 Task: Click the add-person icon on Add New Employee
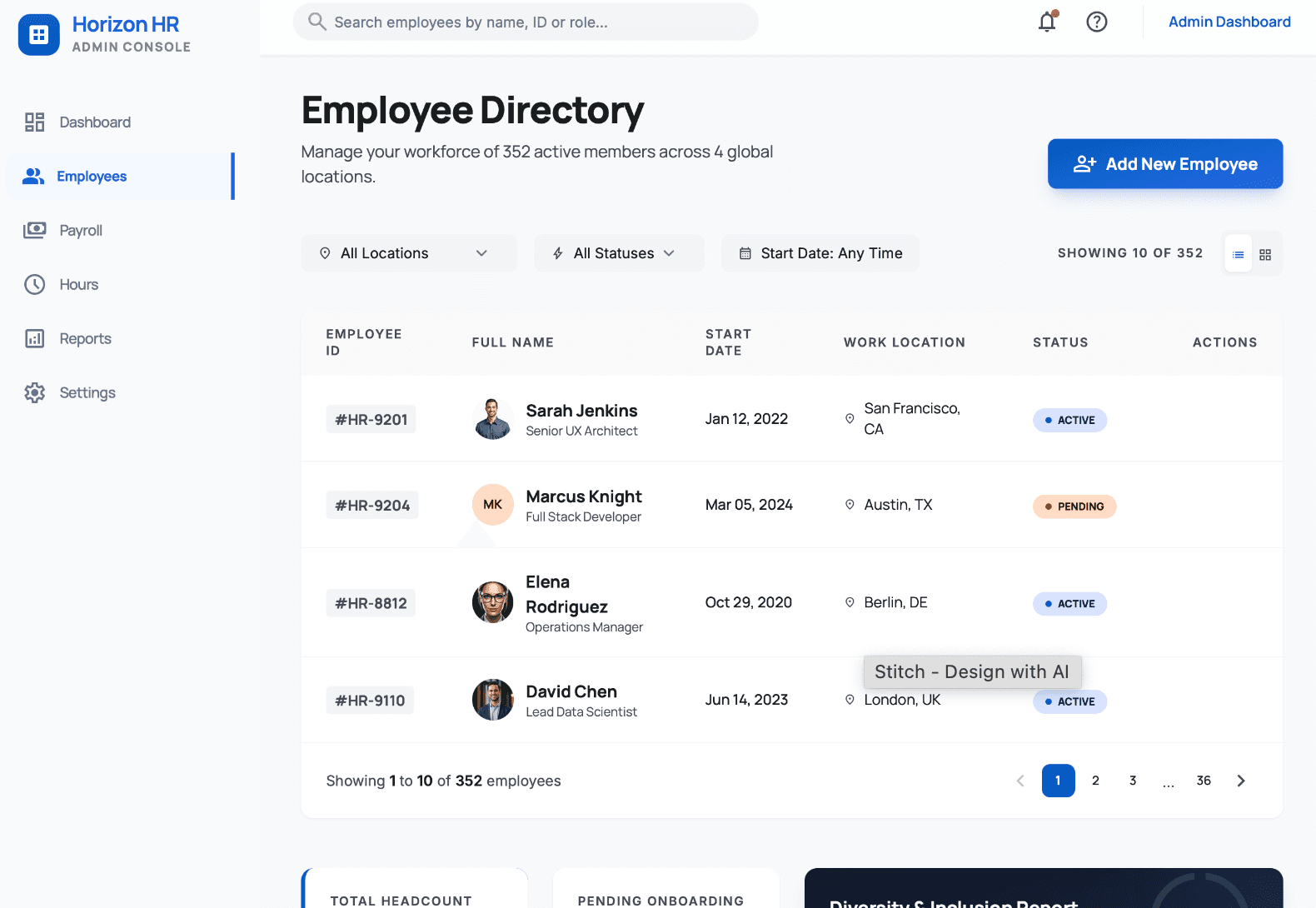click(x=1084, y=164)
